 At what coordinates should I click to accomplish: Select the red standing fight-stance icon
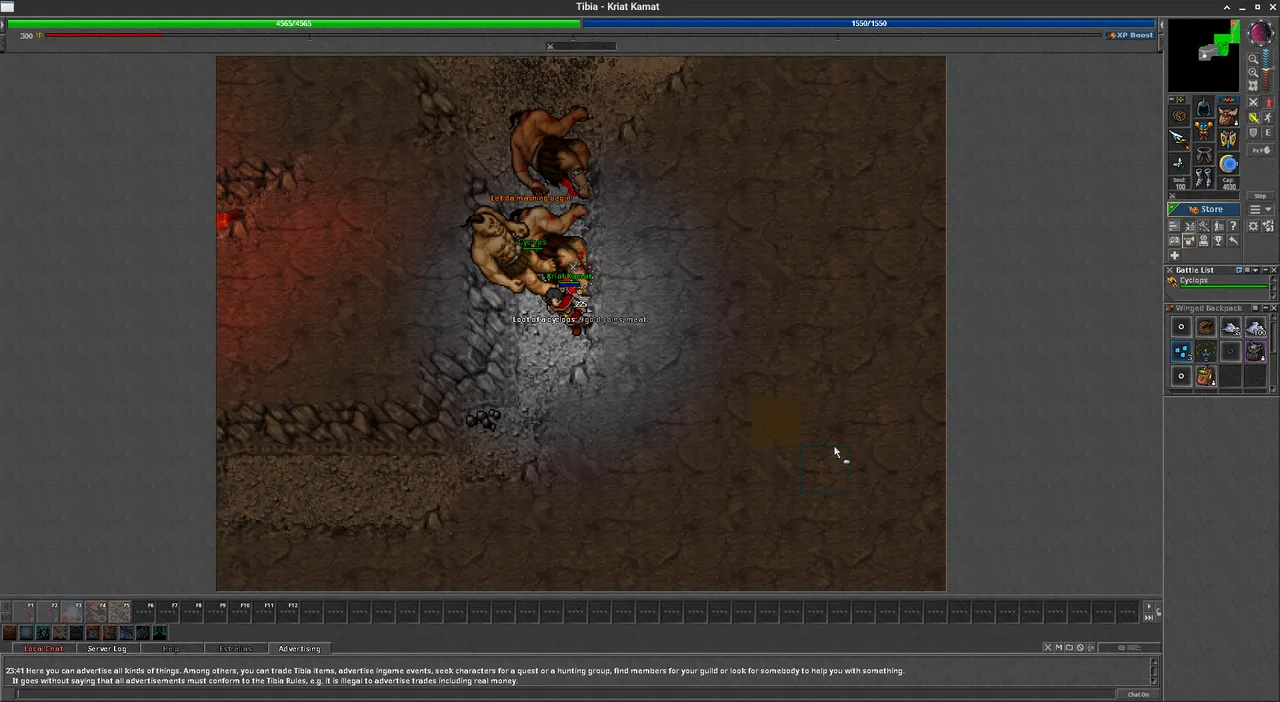click(1268, 102)
